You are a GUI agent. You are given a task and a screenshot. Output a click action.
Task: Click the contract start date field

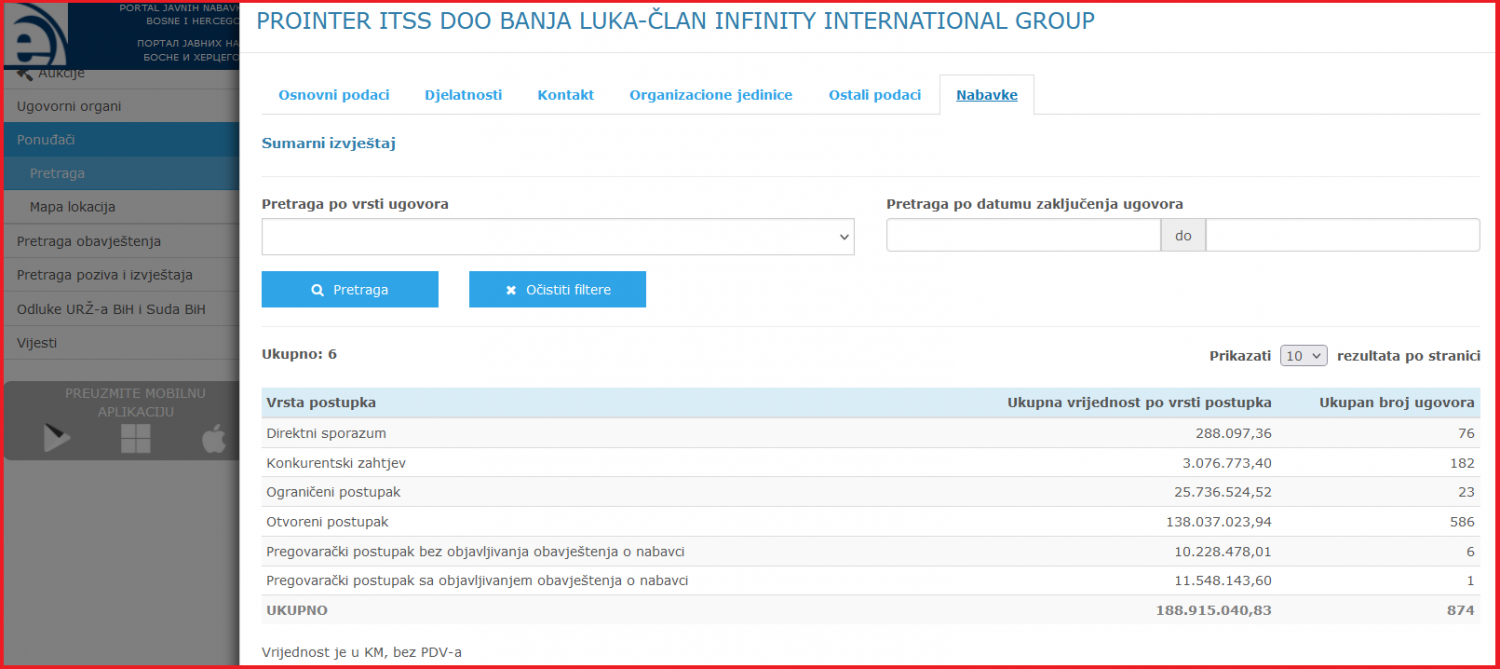point(1023,235)
